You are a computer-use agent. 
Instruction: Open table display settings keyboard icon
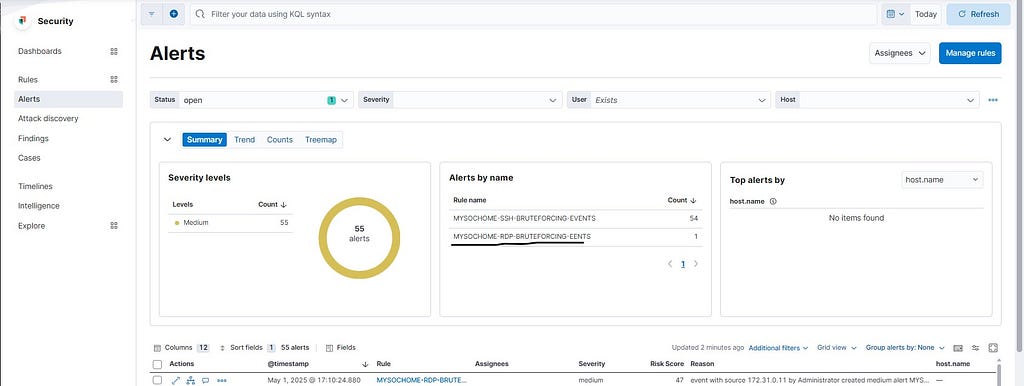point(958,348)
